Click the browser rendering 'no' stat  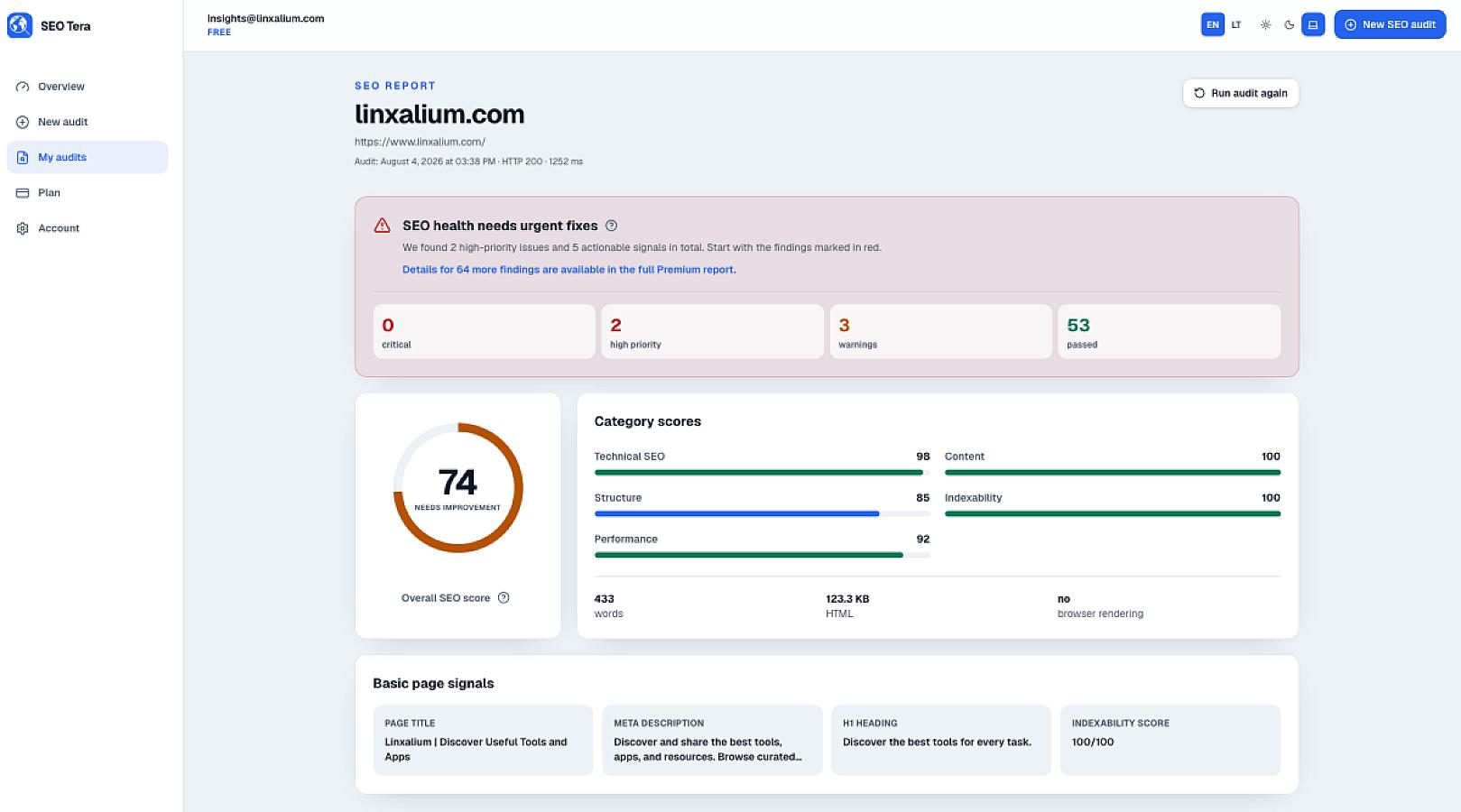(1100, 605)
